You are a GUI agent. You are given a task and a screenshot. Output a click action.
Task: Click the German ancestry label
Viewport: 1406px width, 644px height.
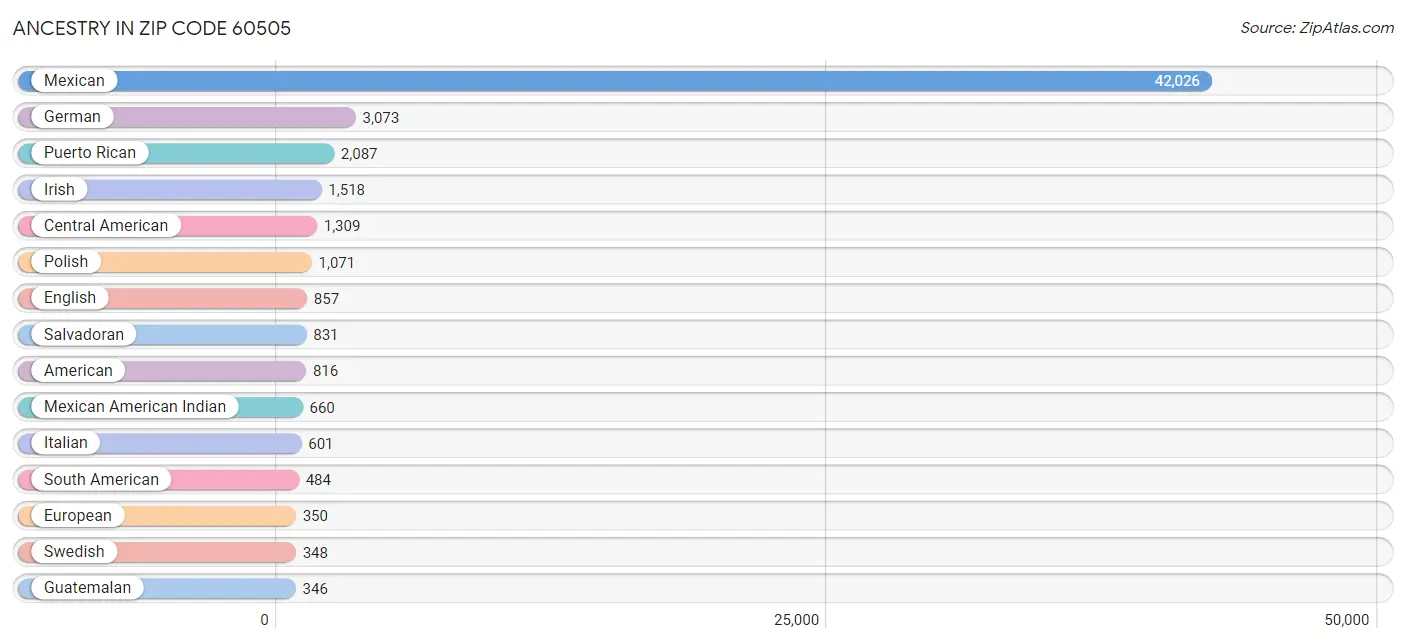[72, 117]
